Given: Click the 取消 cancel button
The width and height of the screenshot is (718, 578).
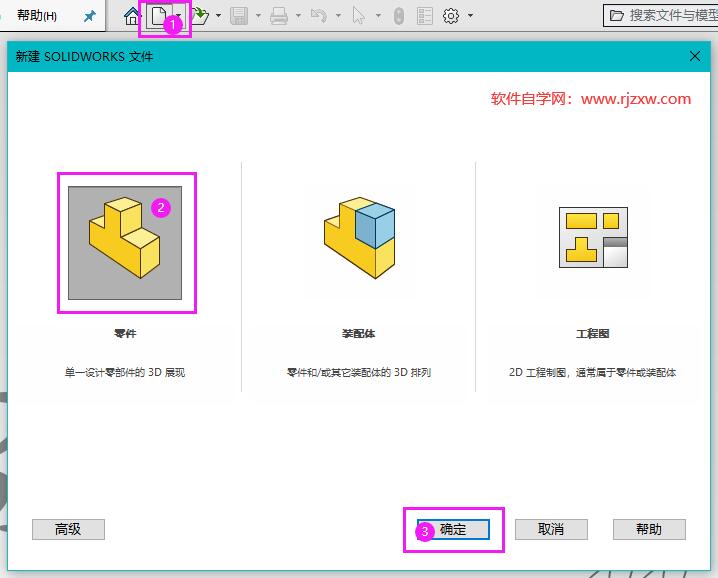Looking at the screenshot, I should [551, 529].
